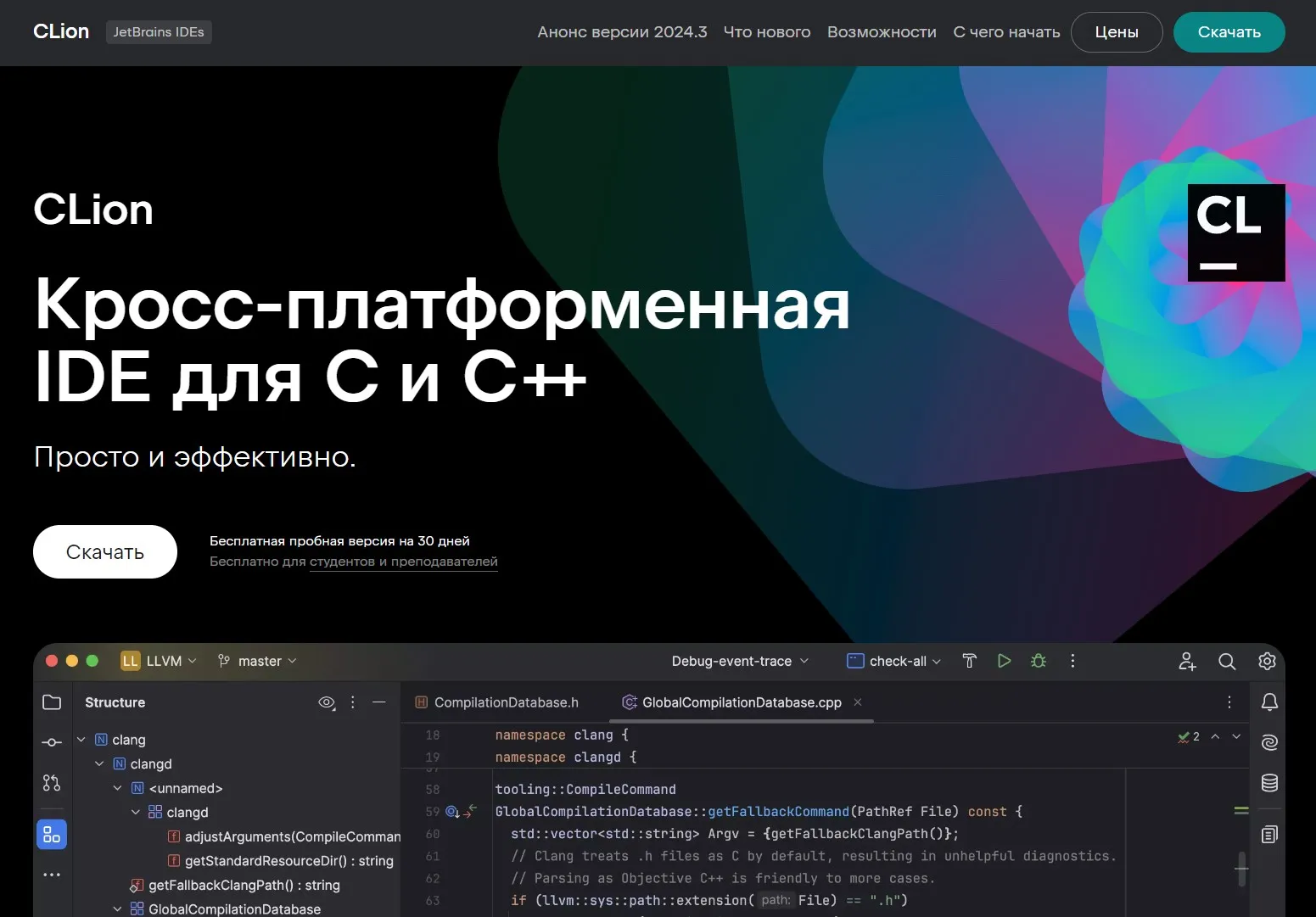Open the check-all target dropdown
Screen dimensions: 1316x917
[x=894, y=661]
